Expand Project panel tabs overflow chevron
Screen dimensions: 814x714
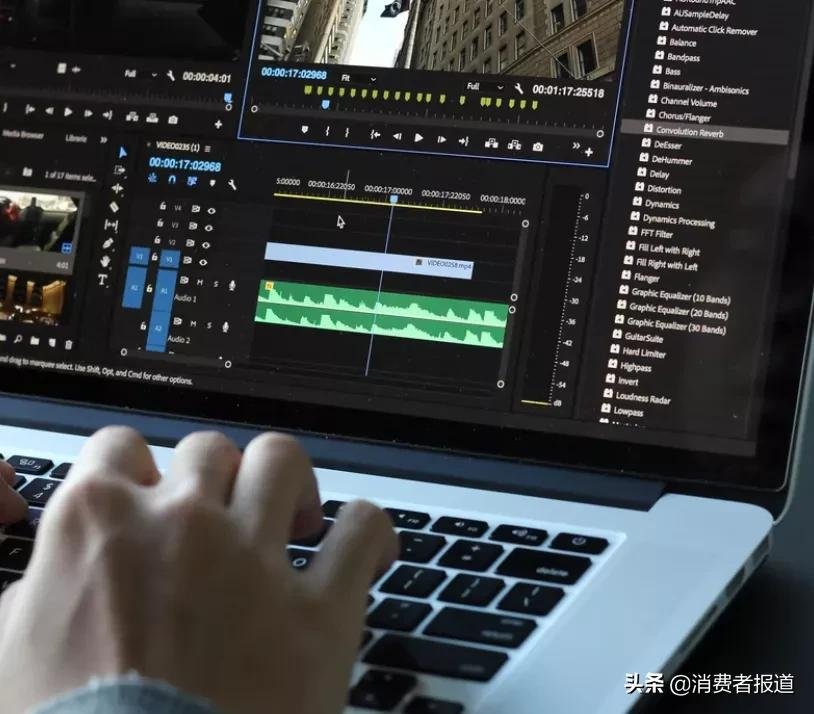103,140
